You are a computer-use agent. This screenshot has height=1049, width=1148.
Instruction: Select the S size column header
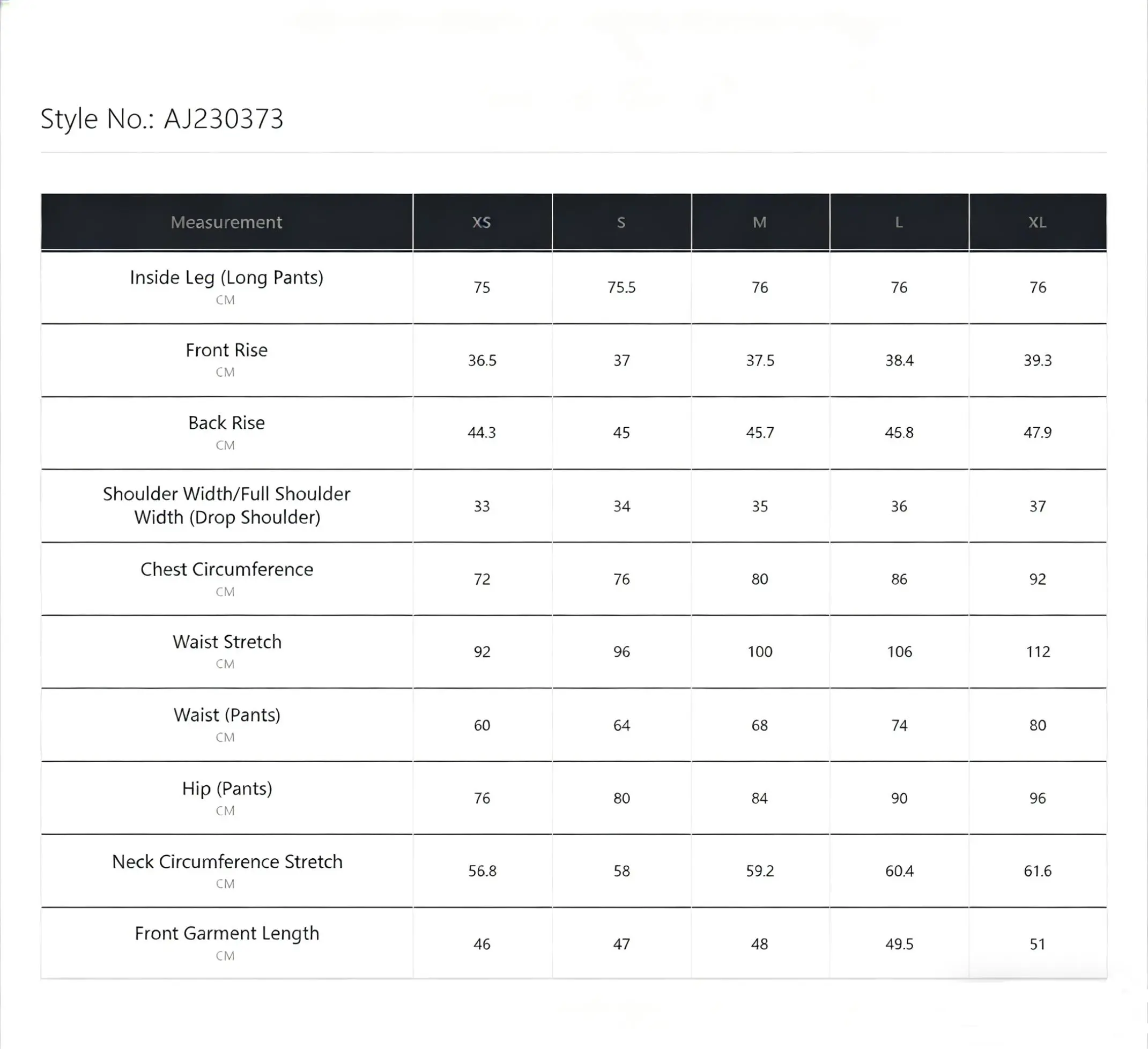[621, 222]
